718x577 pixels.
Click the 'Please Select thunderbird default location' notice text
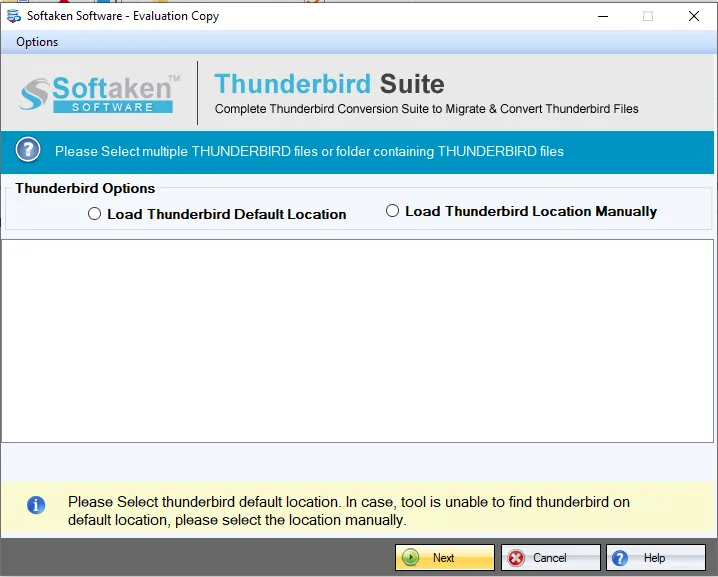click(348, 511)
